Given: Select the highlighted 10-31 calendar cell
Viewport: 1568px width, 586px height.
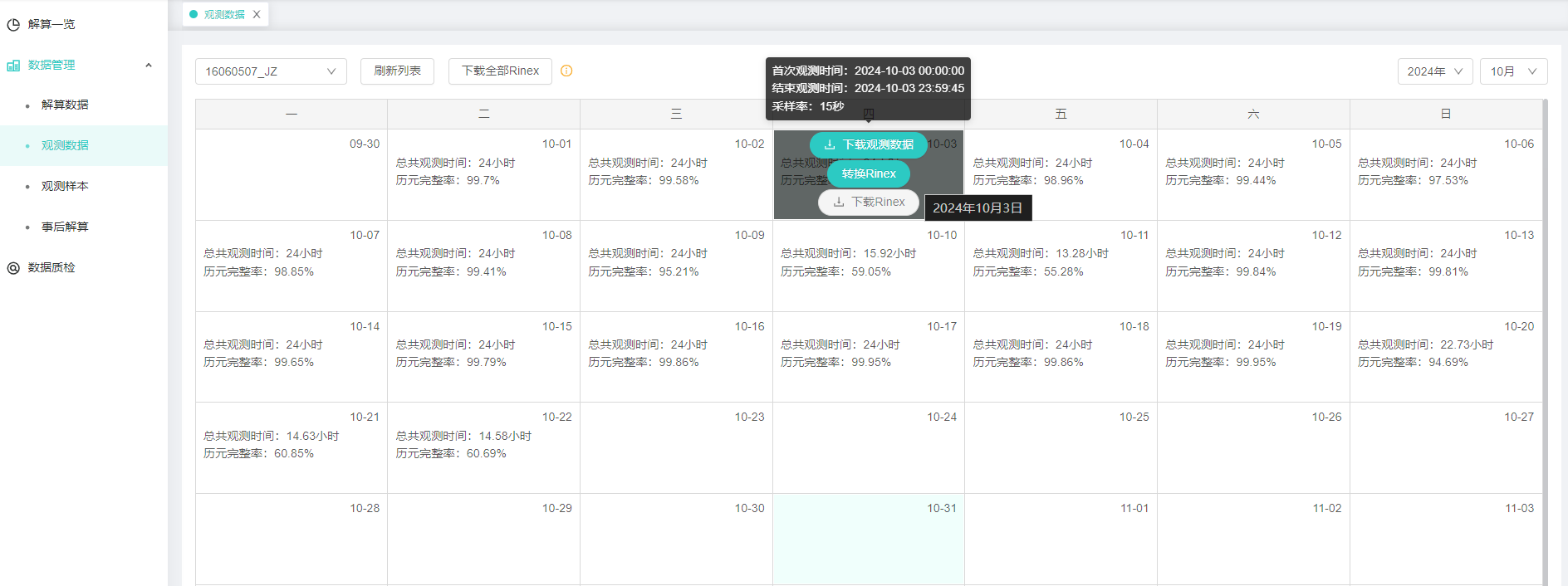Looking at the screenshot, I should click(x=868, y=540).
